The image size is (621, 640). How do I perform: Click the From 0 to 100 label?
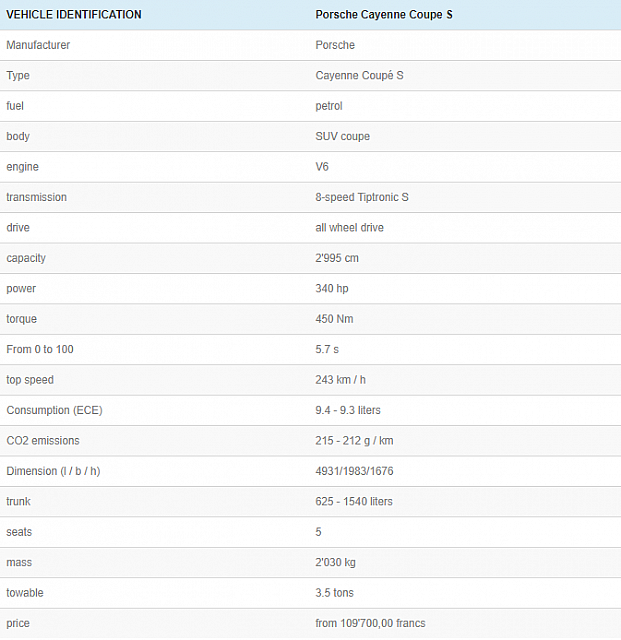pyautogui.click(x=40, y=349)
